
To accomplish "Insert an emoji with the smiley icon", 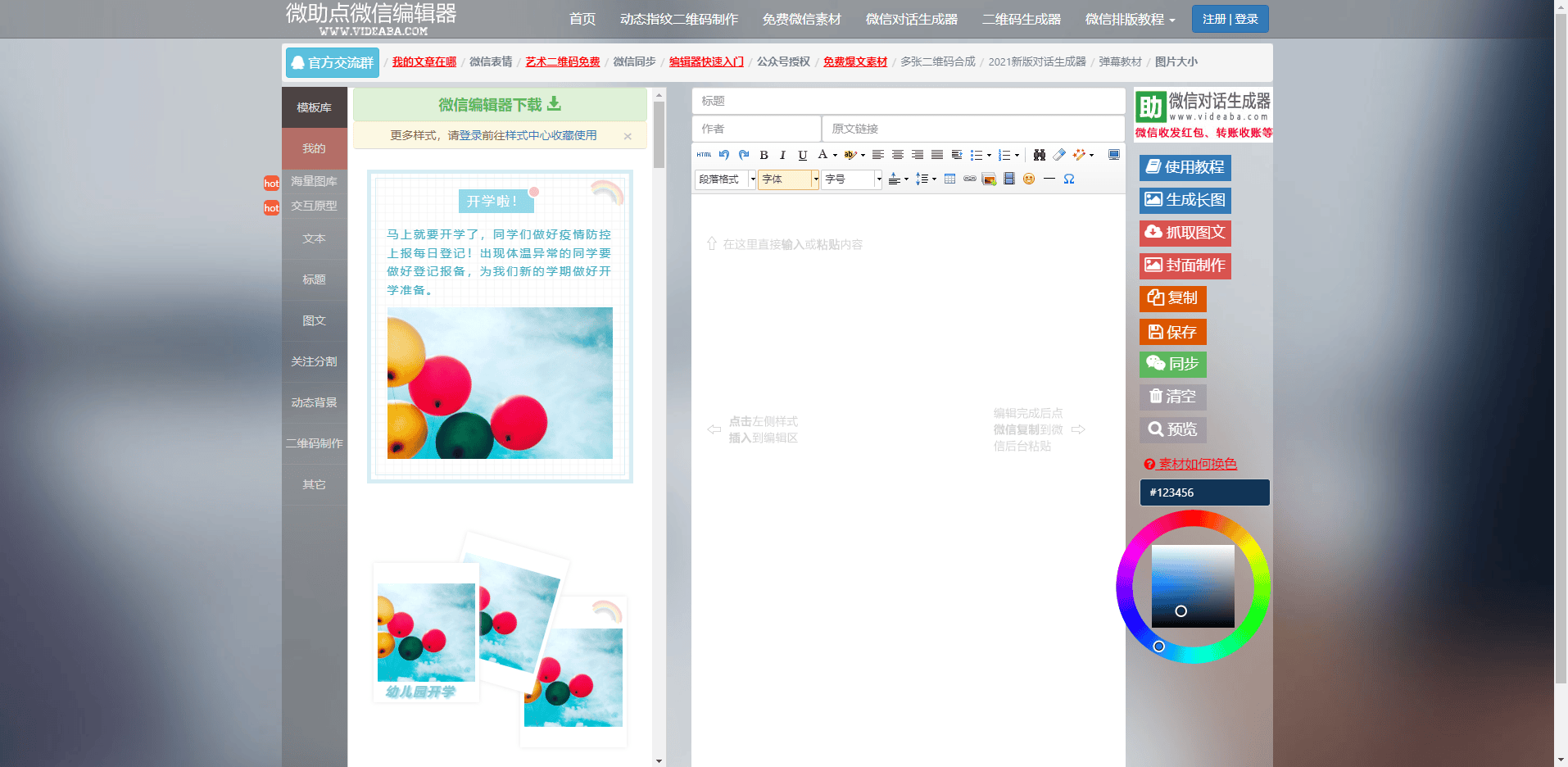I will click(x=1029, y=179).
